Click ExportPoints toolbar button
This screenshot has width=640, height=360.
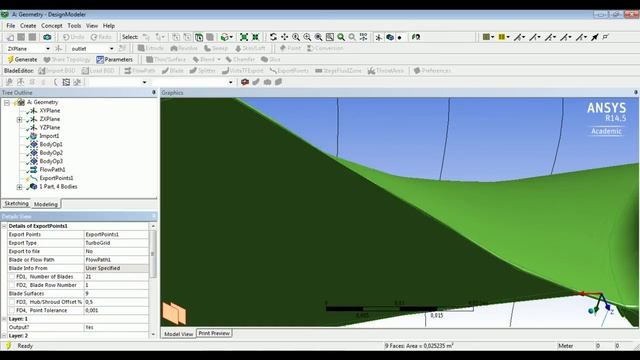click(289, 71)
